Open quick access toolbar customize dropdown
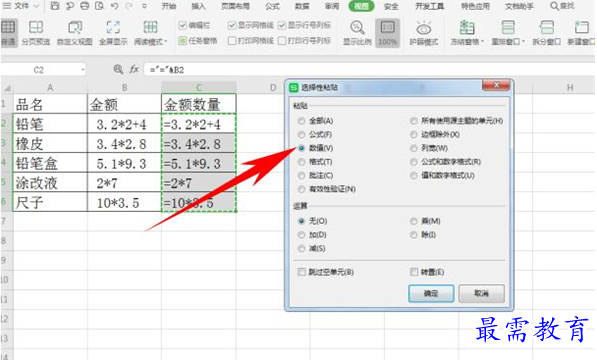This screenshot has height=361, width=597. [144, 6]
